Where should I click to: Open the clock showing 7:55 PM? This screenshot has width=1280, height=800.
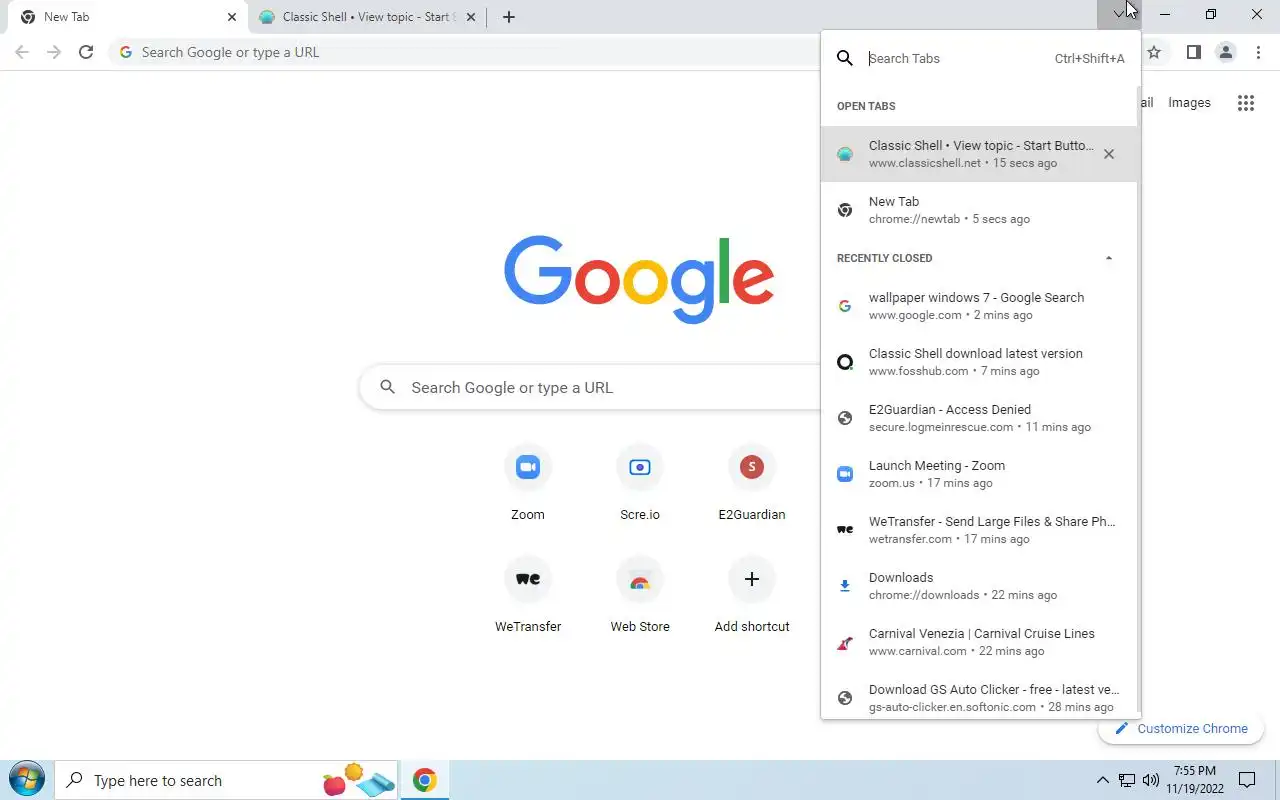1195,780
